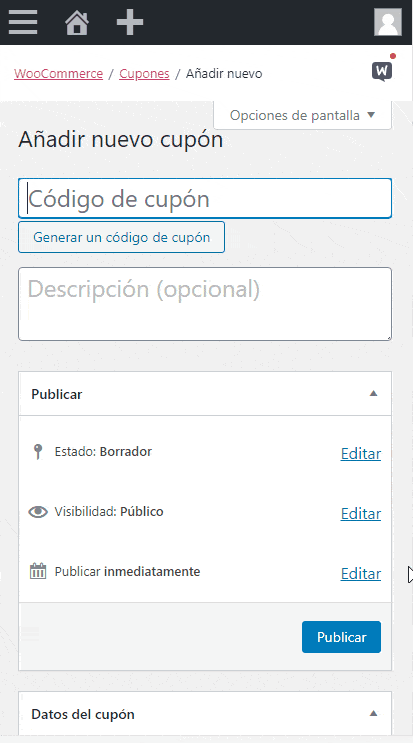The height and width of the screenshot is (743, 413).
Task: Follow the Cupones breadcrumb link
Action: coord(144,73)
